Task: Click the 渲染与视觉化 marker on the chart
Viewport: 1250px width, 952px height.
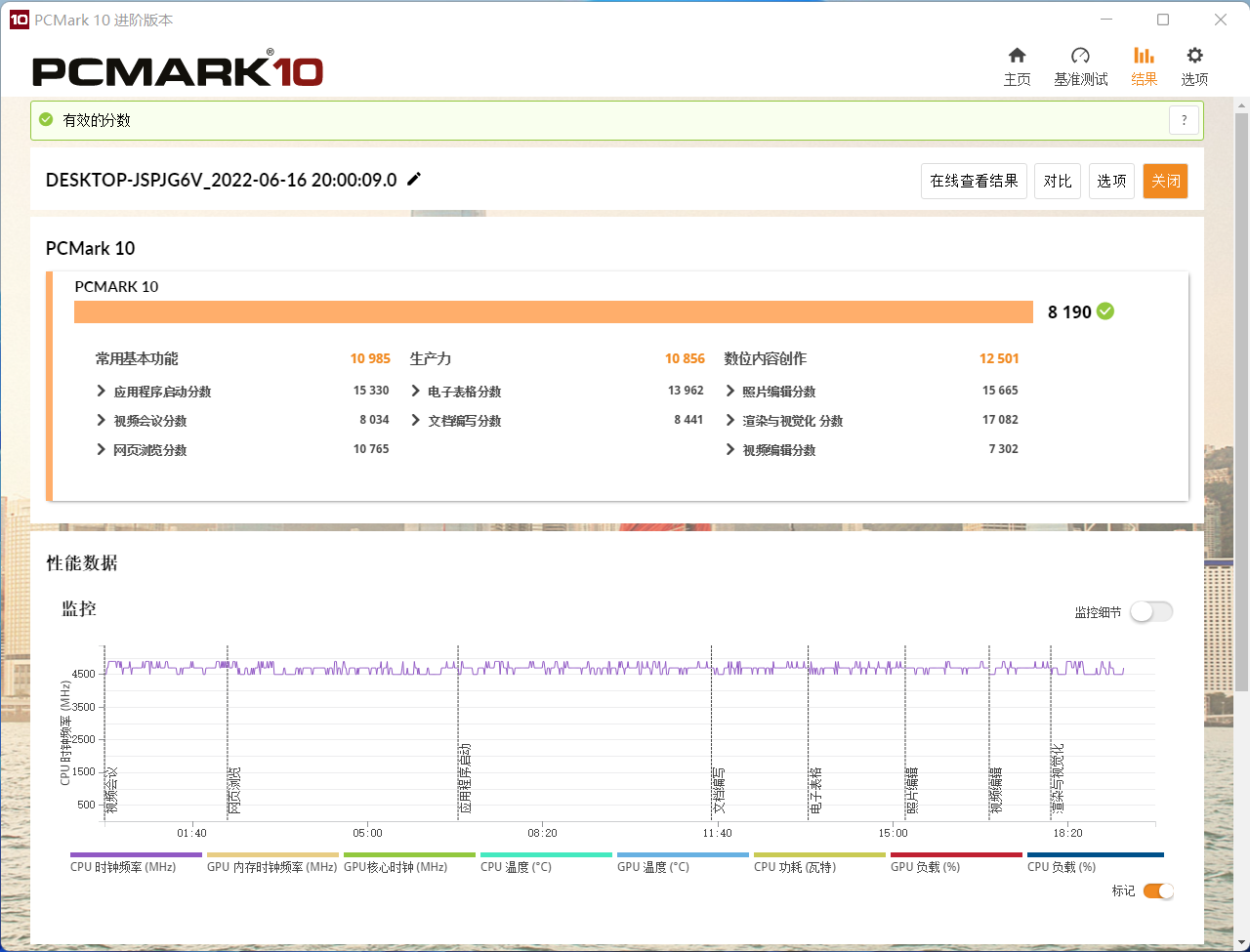Action: point(1058,779)
